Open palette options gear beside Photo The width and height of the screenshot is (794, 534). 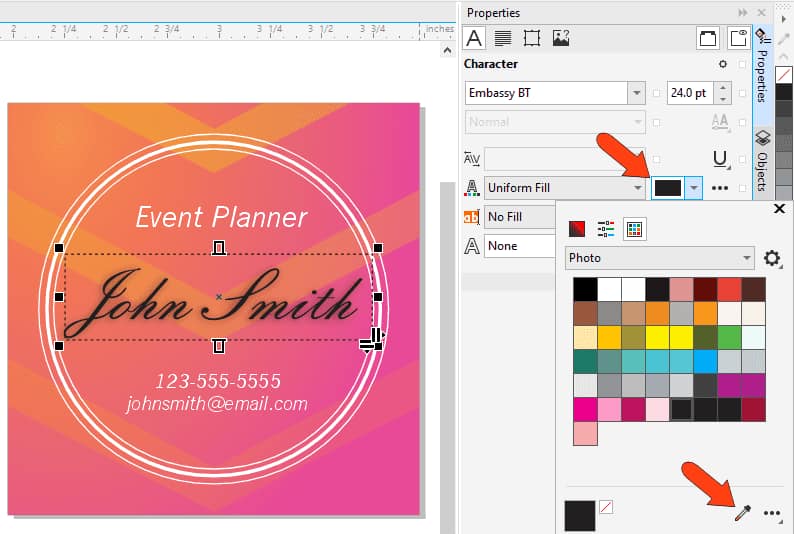(x=772, y=258)
